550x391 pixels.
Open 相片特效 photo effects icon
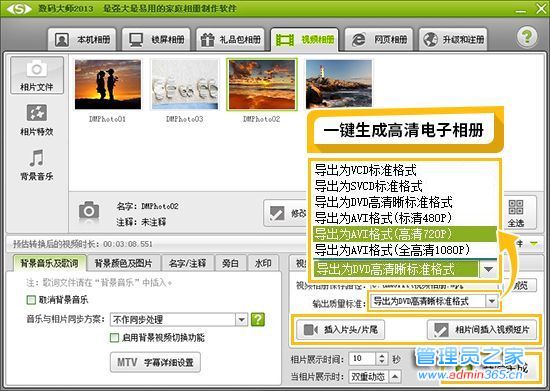click(x=37, y=120)
